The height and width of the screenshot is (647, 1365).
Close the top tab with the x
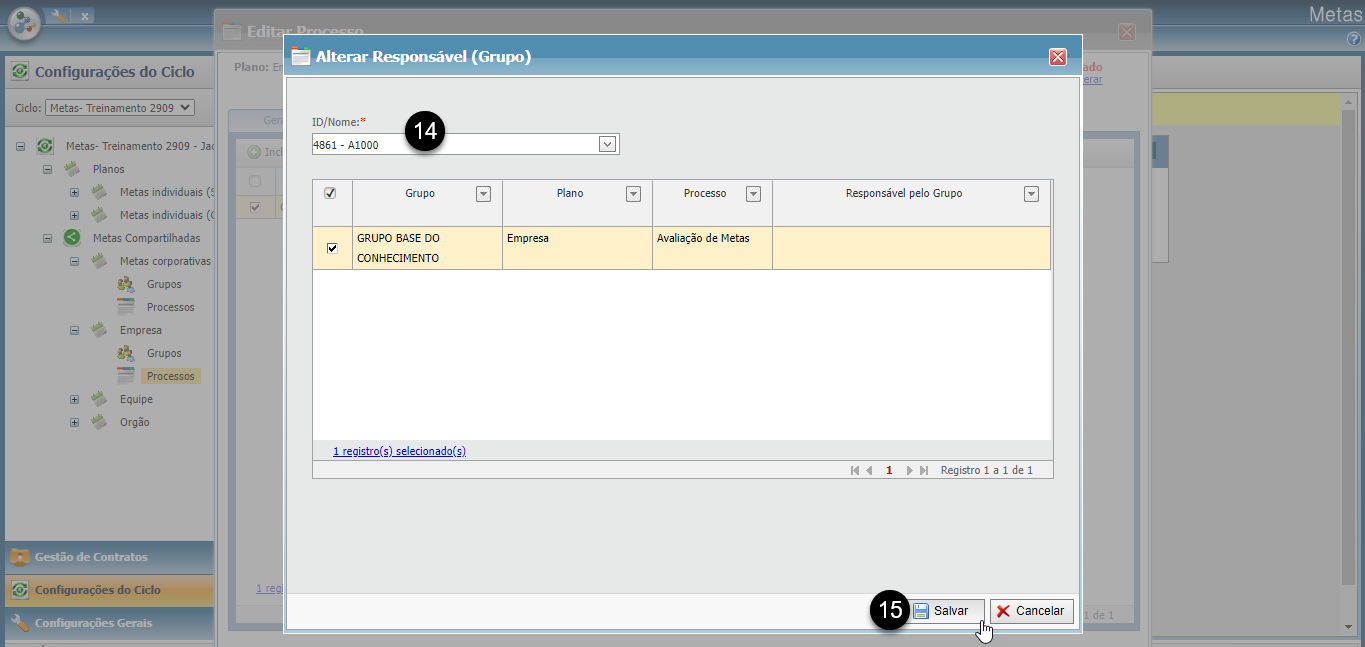point(84,17)
